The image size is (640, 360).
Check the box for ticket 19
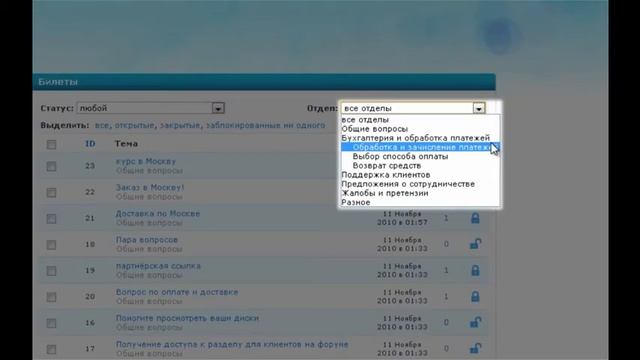click(51, 271)
